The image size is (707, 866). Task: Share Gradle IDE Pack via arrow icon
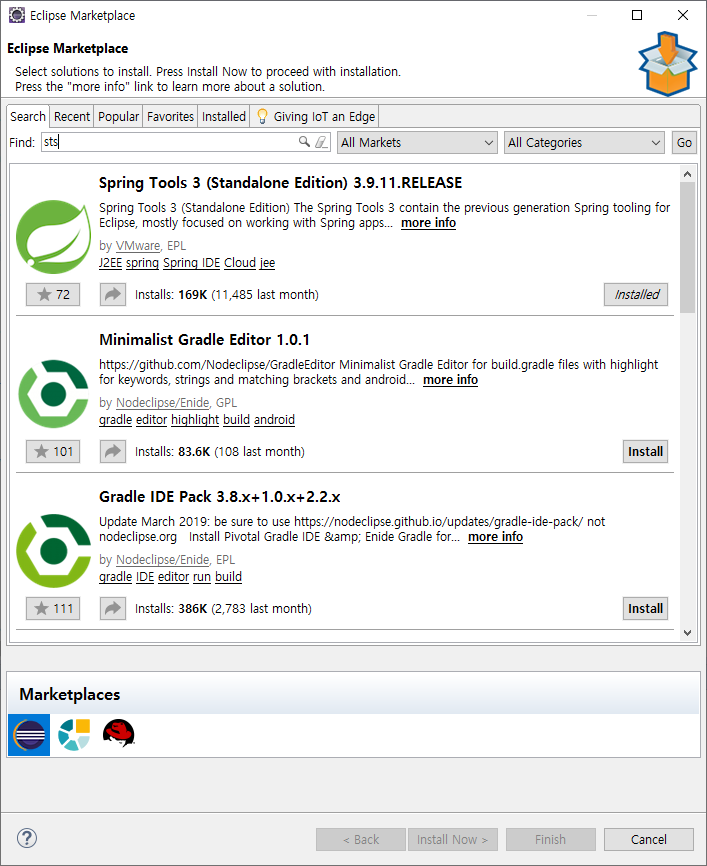click(x=113, y=608)
